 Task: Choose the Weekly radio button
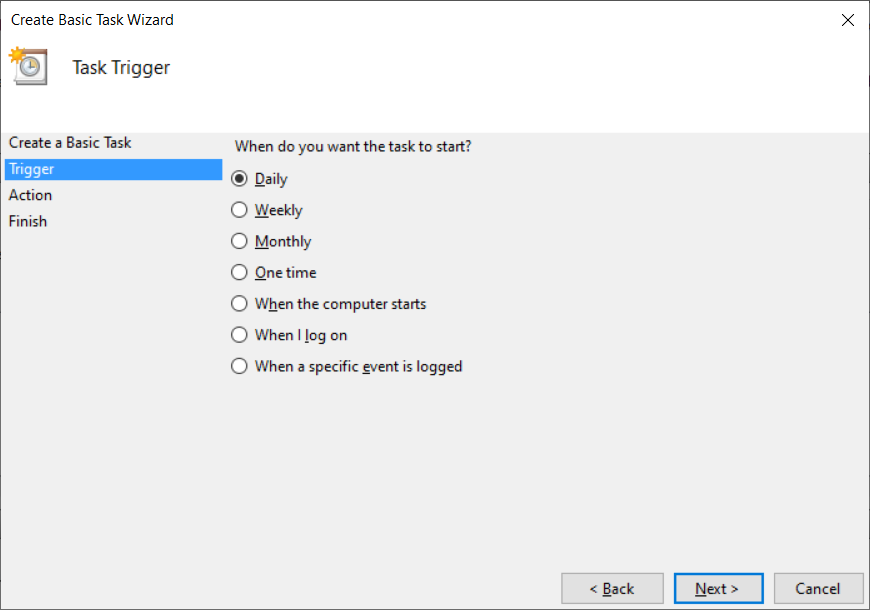[x=239, y=210]
